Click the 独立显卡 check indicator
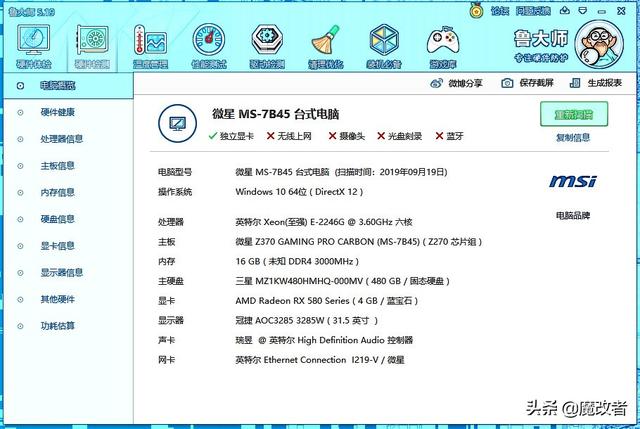640x429 pixels. point(231,136)
